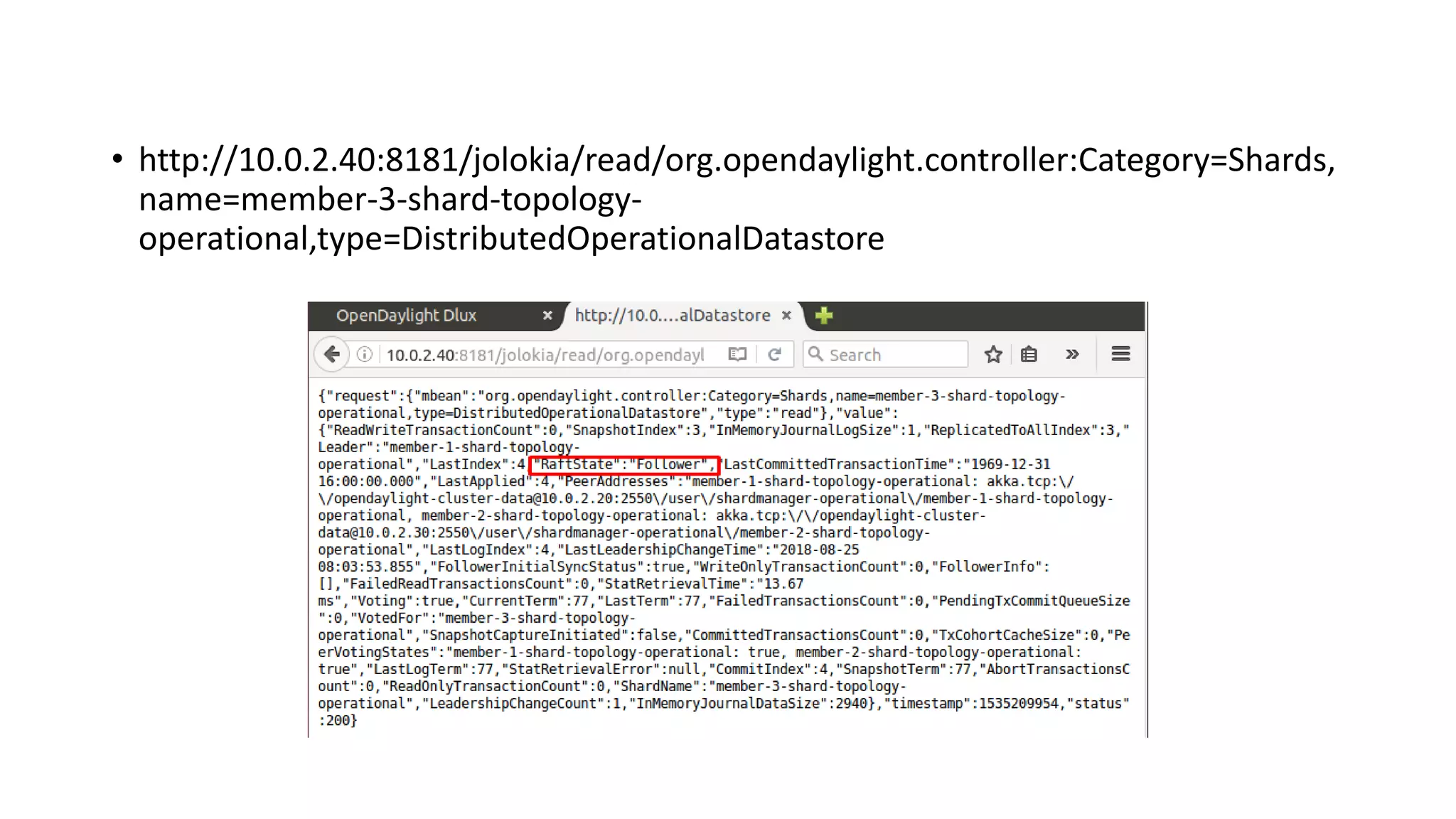Click the Leader member-1-shard-topology value

coord(483,447)
